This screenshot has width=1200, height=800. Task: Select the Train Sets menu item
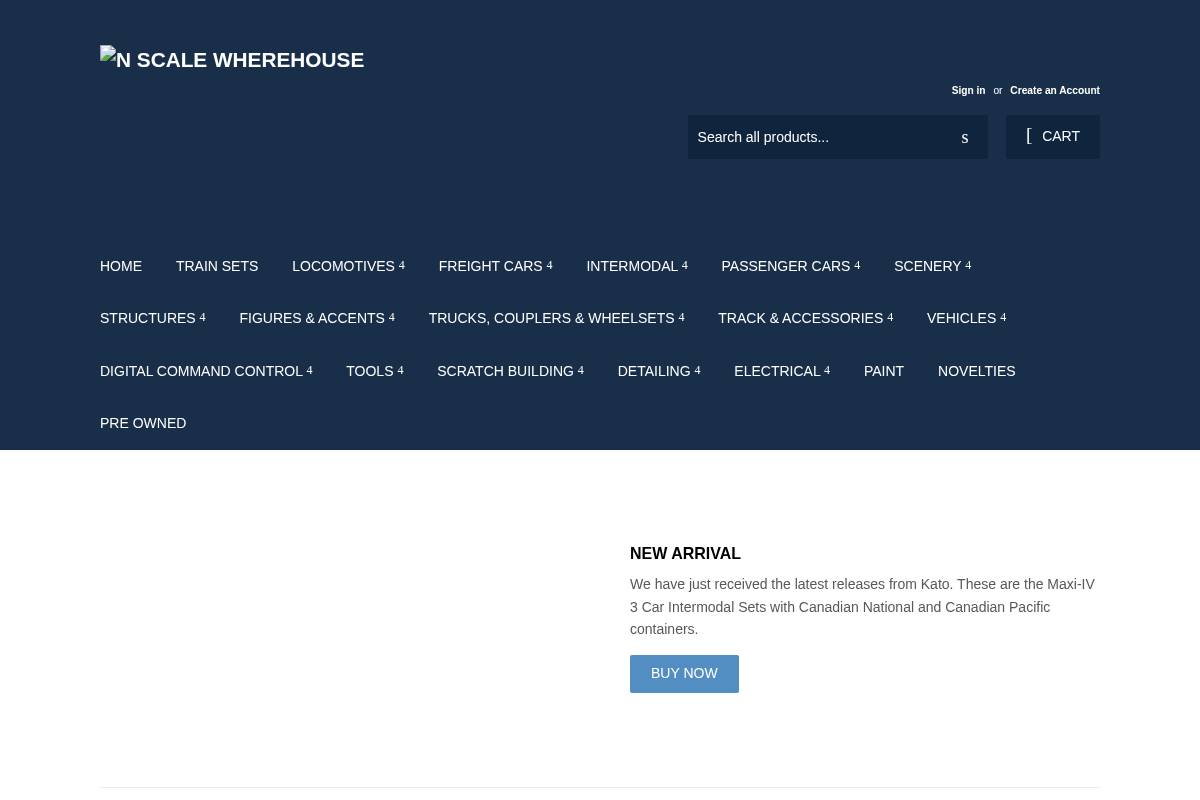click(217, 266)
